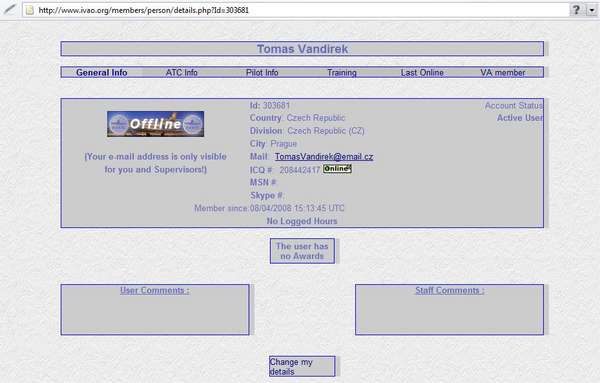This screenshot has width=600, height=383.
Task: Click the pencil edit icon beside address bar
Action: [x=10, y=8]
